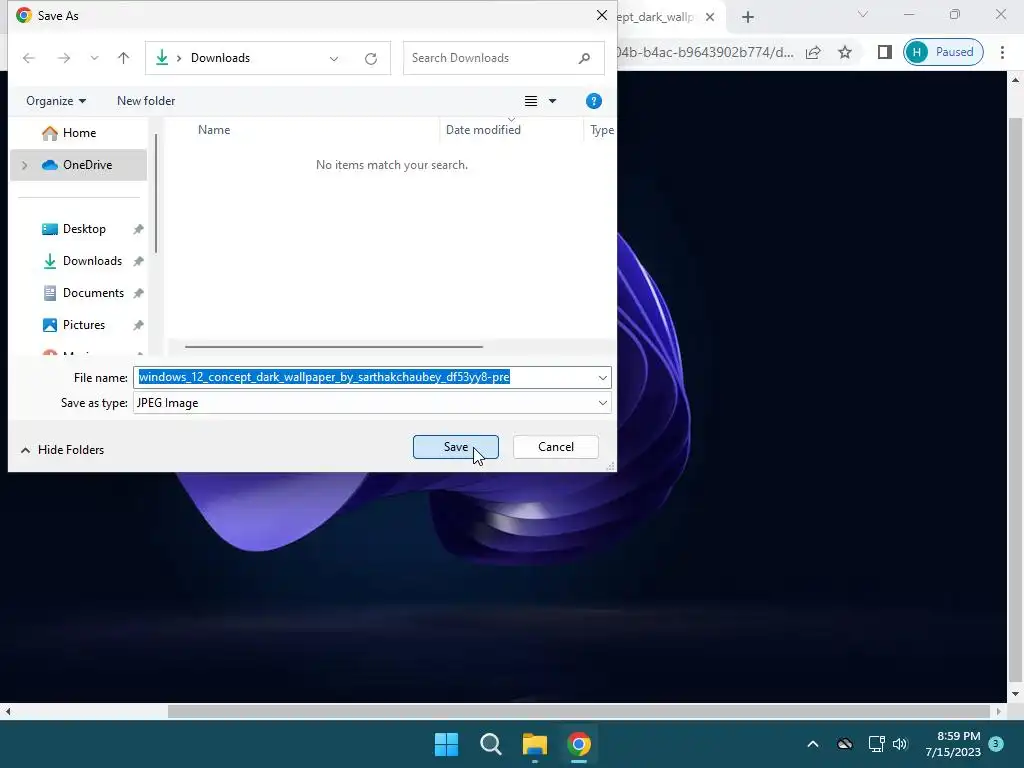Expand the OneDrive tree node
The image size is (1024, 768).
[x=24, y=165]
